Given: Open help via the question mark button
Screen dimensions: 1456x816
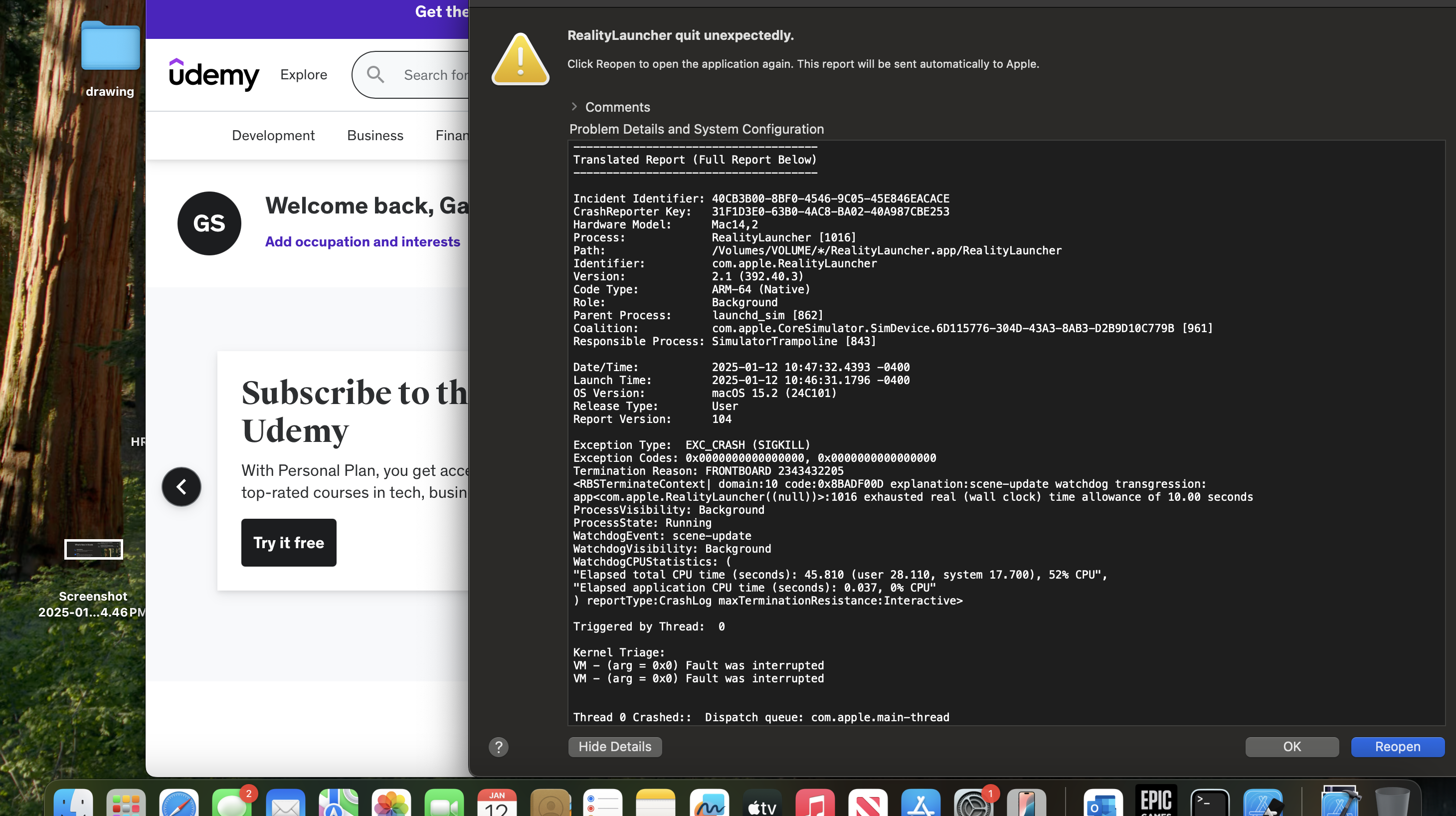Looking at the screenshot, I should [498, 747].
